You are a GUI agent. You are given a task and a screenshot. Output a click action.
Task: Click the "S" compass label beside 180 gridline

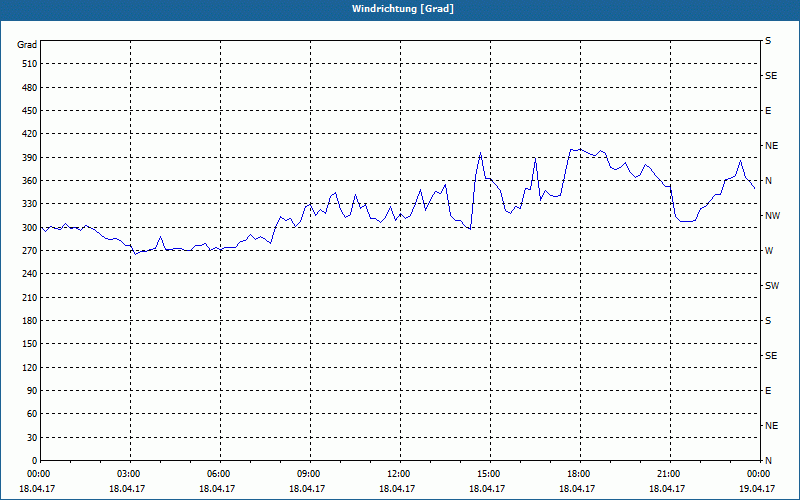click(768, 321)
